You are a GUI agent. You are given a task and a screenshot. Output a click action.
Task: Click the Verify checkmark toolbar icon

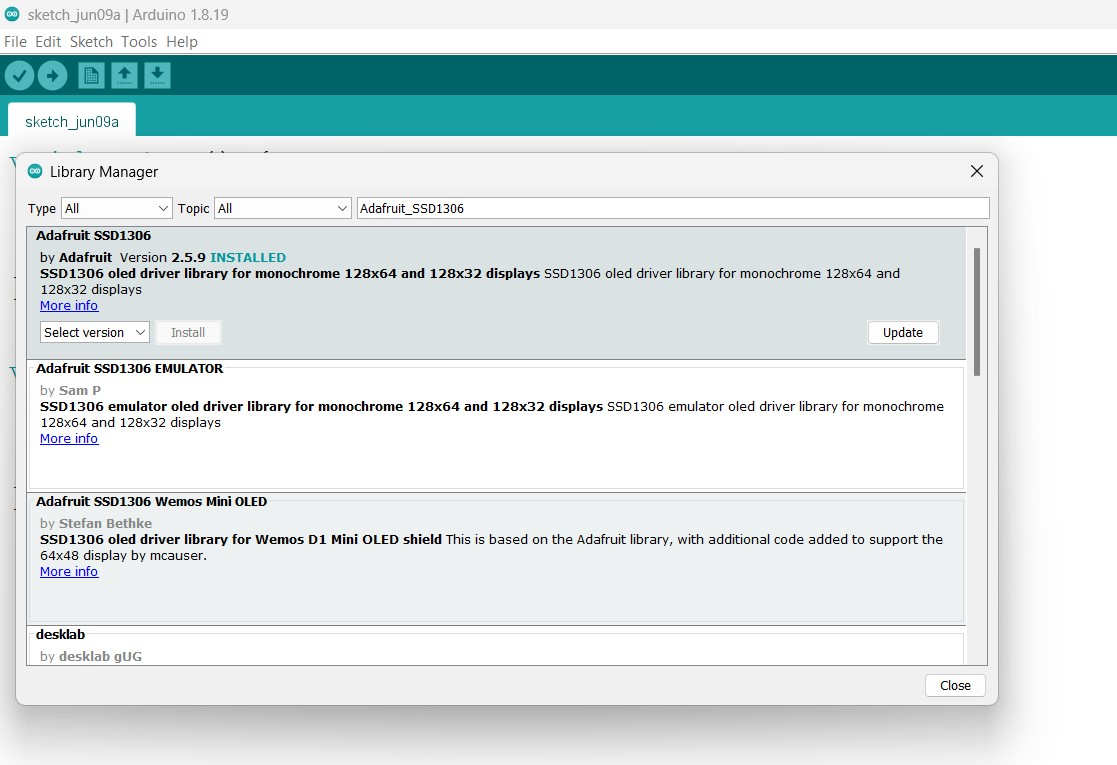click(x=20, y=75)
